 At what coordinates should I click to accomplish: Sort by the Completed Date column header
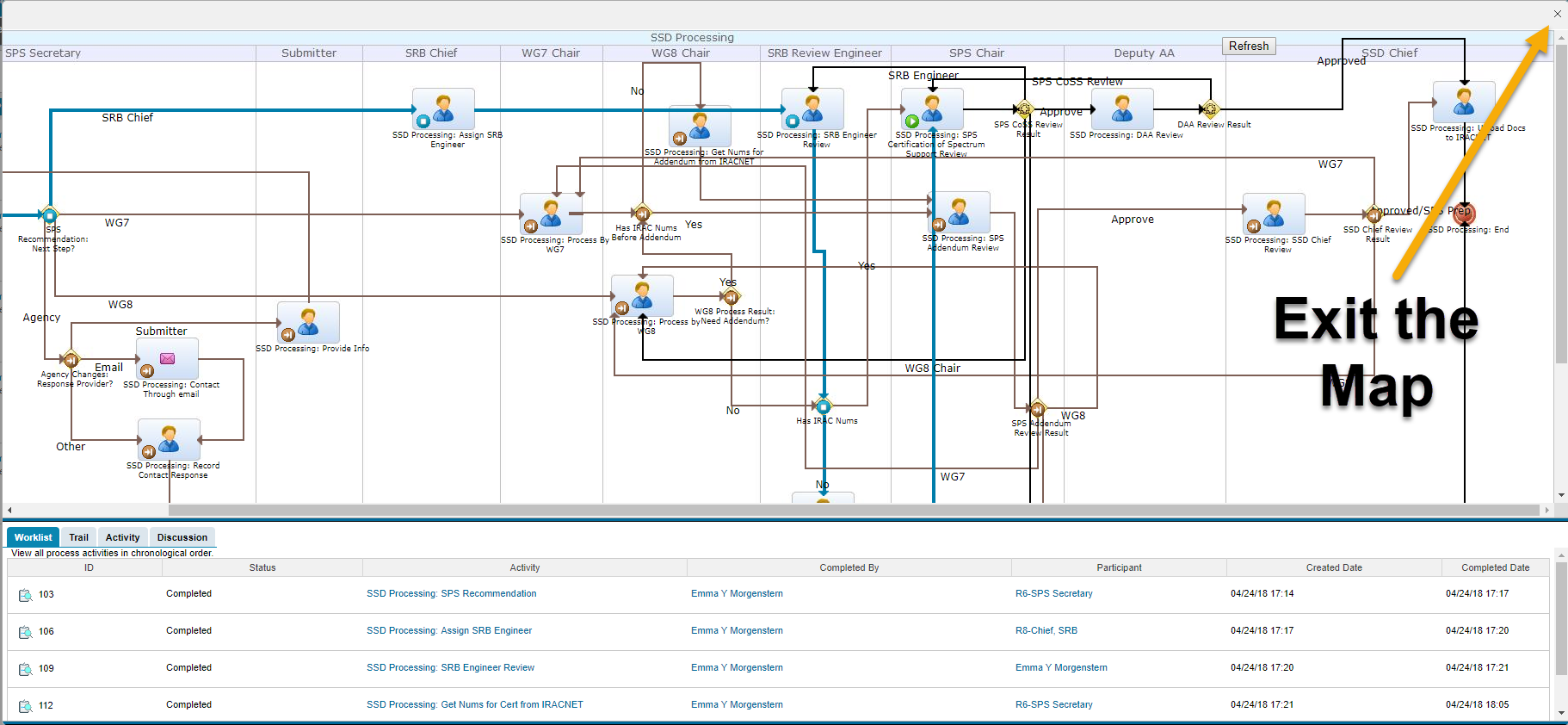[1496, 568]
